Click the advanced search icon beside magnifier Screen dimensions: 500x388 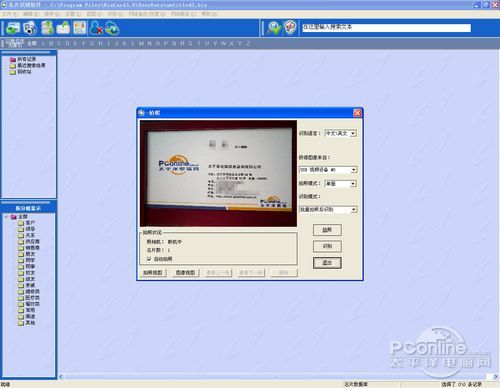pos(290,28)
